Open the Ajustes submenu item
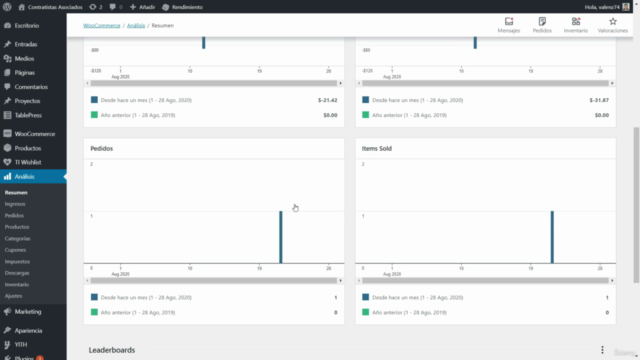 coord(13,296)
